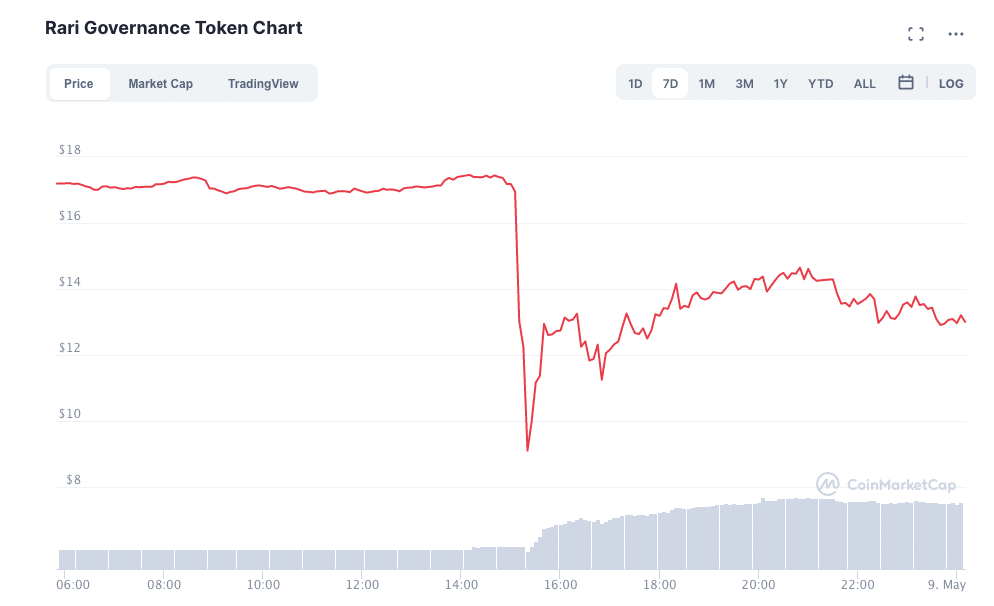The width and height of the screenshot is (994, 606).
Task: Click the lowest price dip point
Action: pos(527,450)
